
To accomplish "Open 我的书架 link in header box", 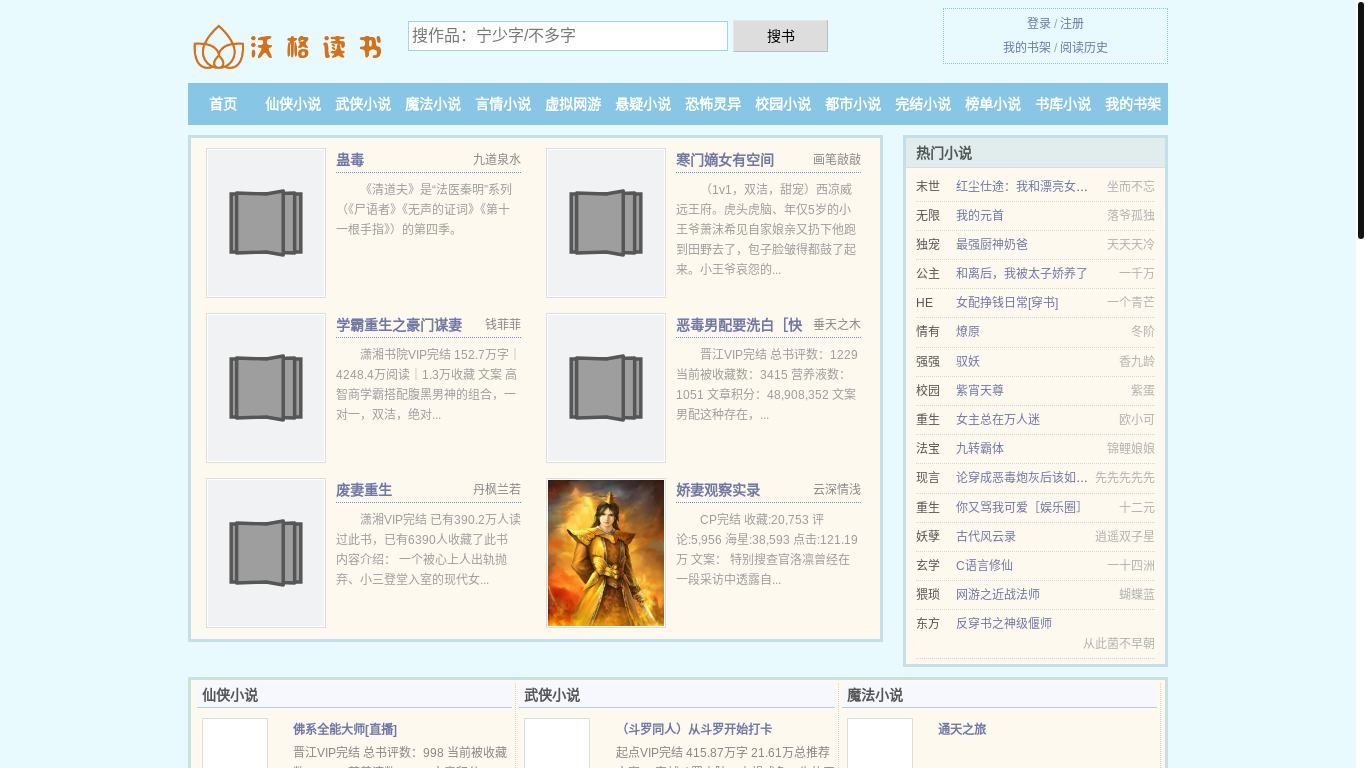I will tap(1027, 47).
